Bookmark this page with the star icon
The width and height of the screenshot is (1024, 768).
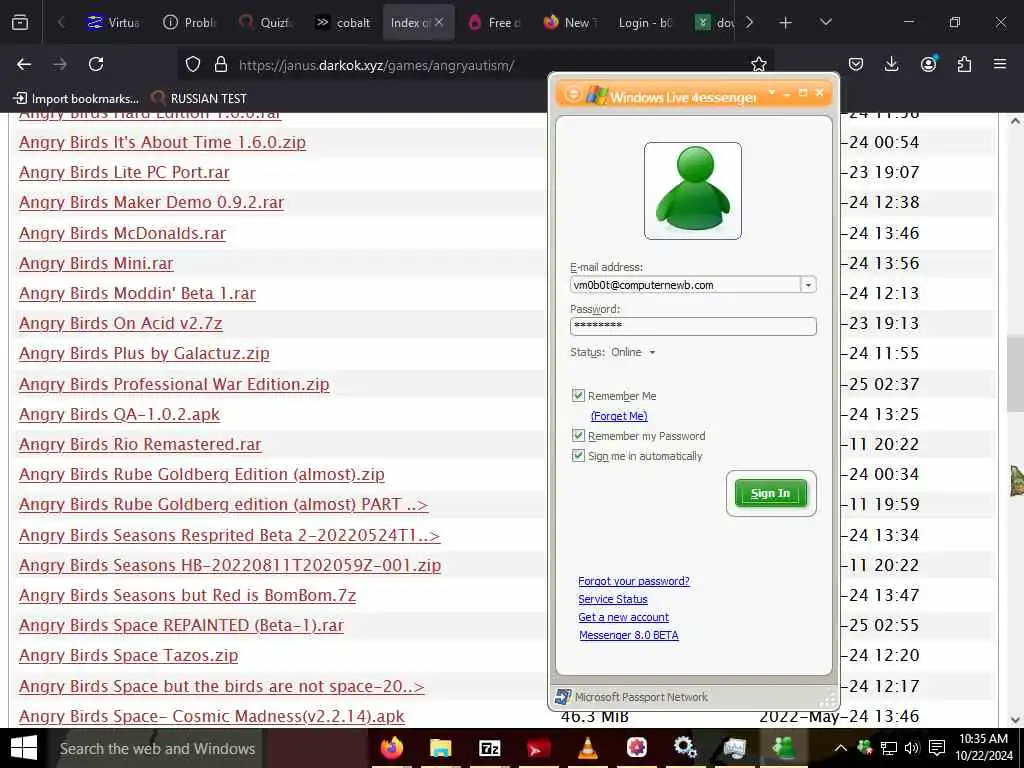[x=758, y=64]
